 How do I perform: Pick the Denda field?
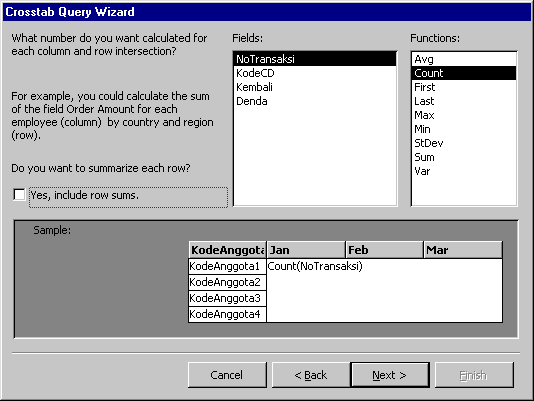[x=315, y=101]
